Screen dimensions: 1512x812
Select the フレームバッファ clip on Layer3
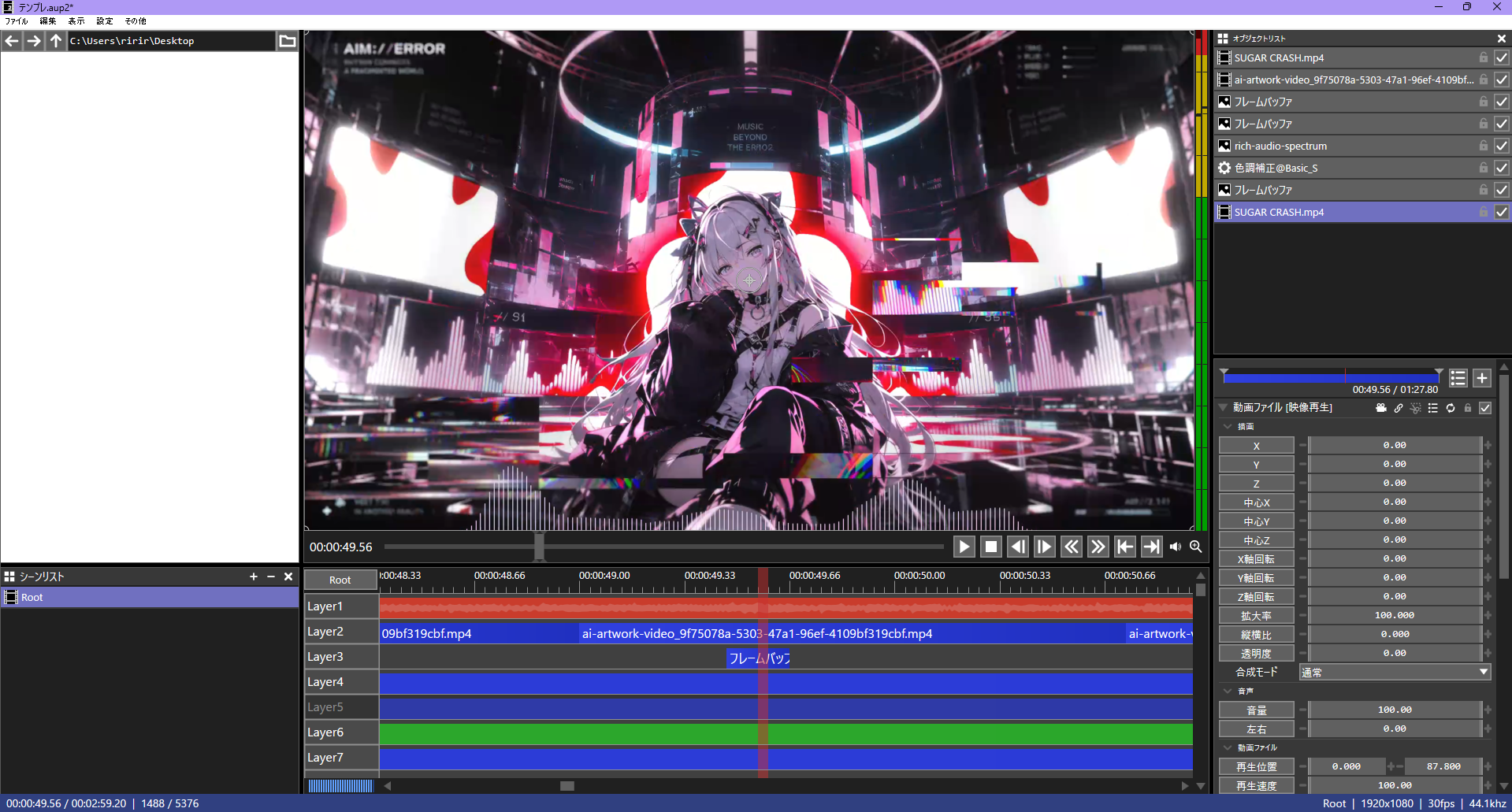pyautogui.click(x=758, y=658)
